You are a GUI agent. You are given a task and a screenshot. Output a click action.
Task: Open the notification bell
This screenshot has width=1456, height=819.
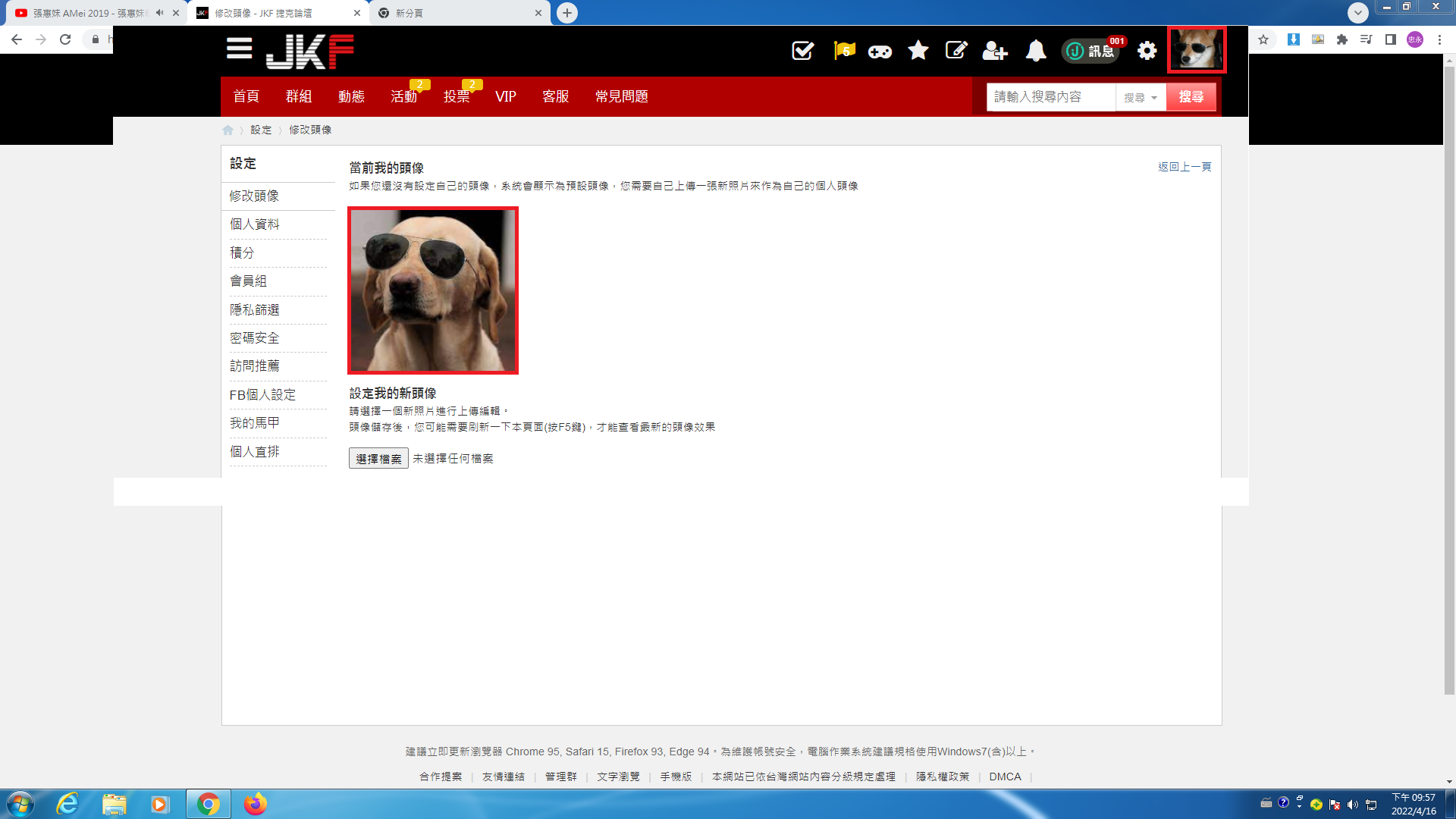coord(1036,51)
